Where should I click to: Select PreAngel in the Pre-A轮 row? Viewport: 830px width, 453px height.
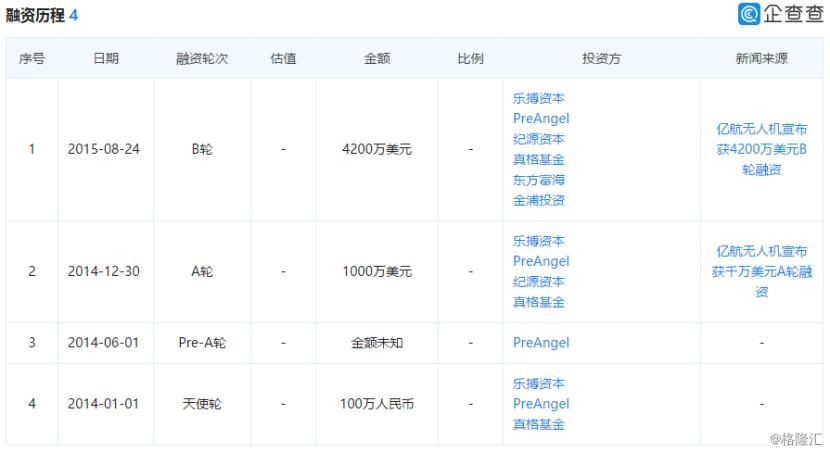coord(541,343)
